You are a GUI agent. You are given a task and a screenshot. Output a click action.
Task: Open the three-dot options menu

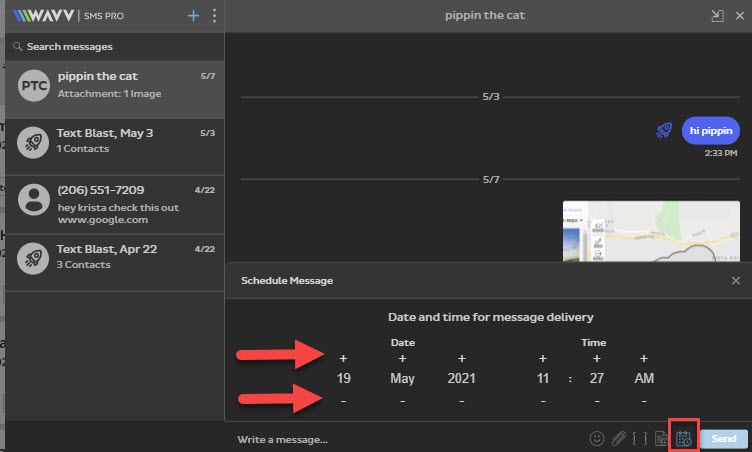[x=214, y=16]
